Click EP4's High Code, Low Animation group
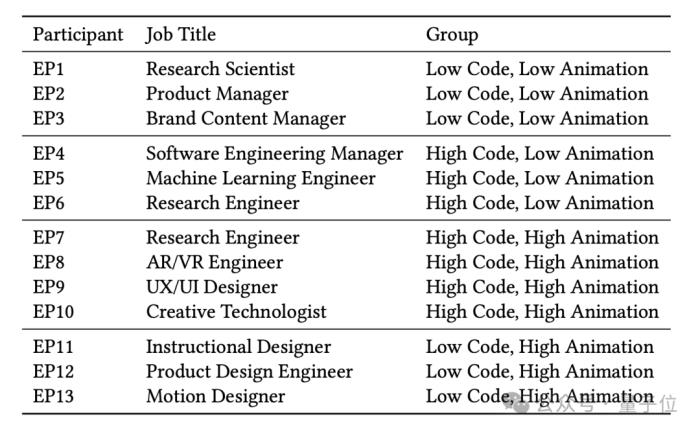Screen dimensions: 700x432 click(539, 154)
